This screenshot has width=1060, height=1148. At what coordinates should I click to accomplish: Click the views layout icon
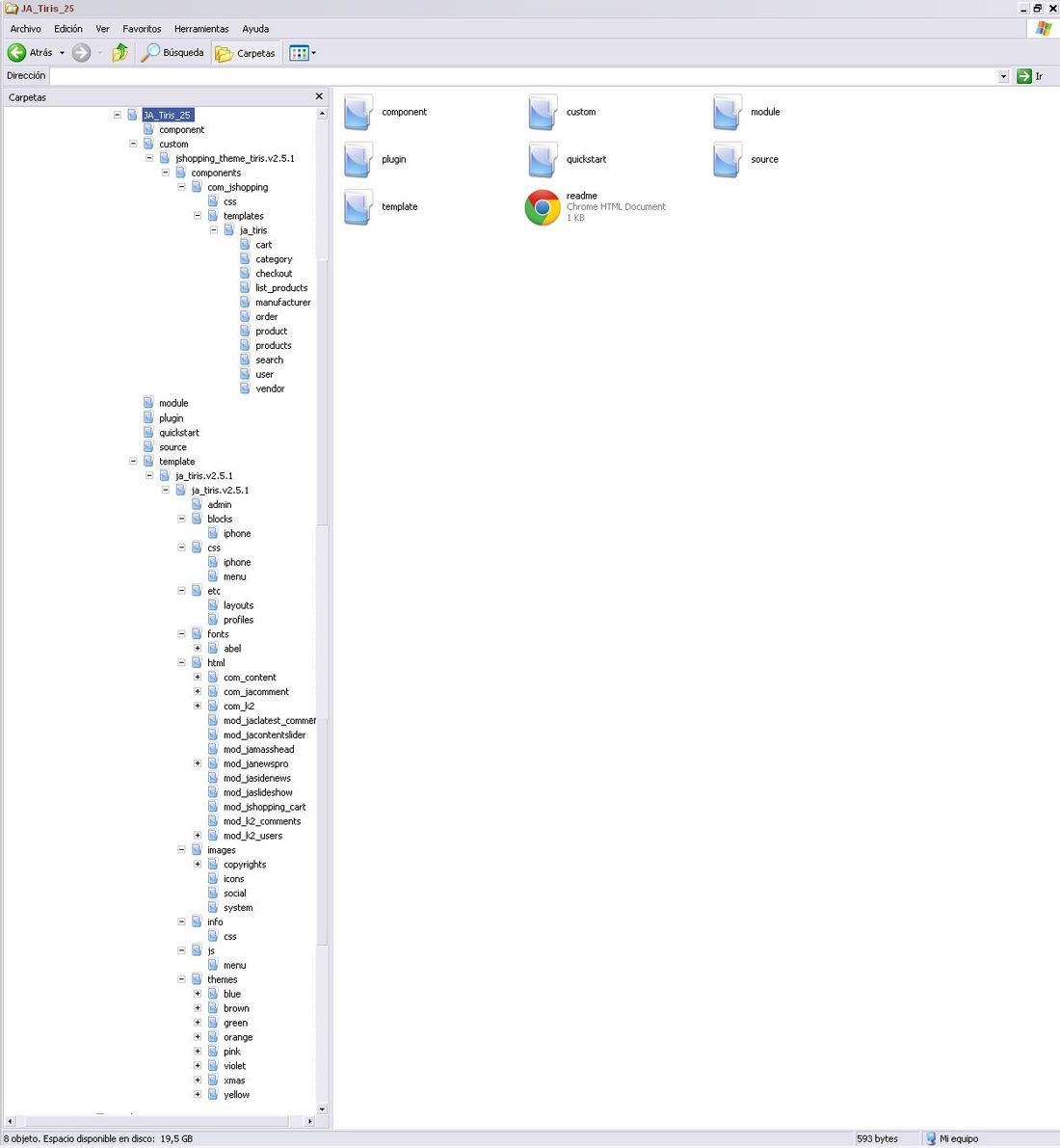299,53
